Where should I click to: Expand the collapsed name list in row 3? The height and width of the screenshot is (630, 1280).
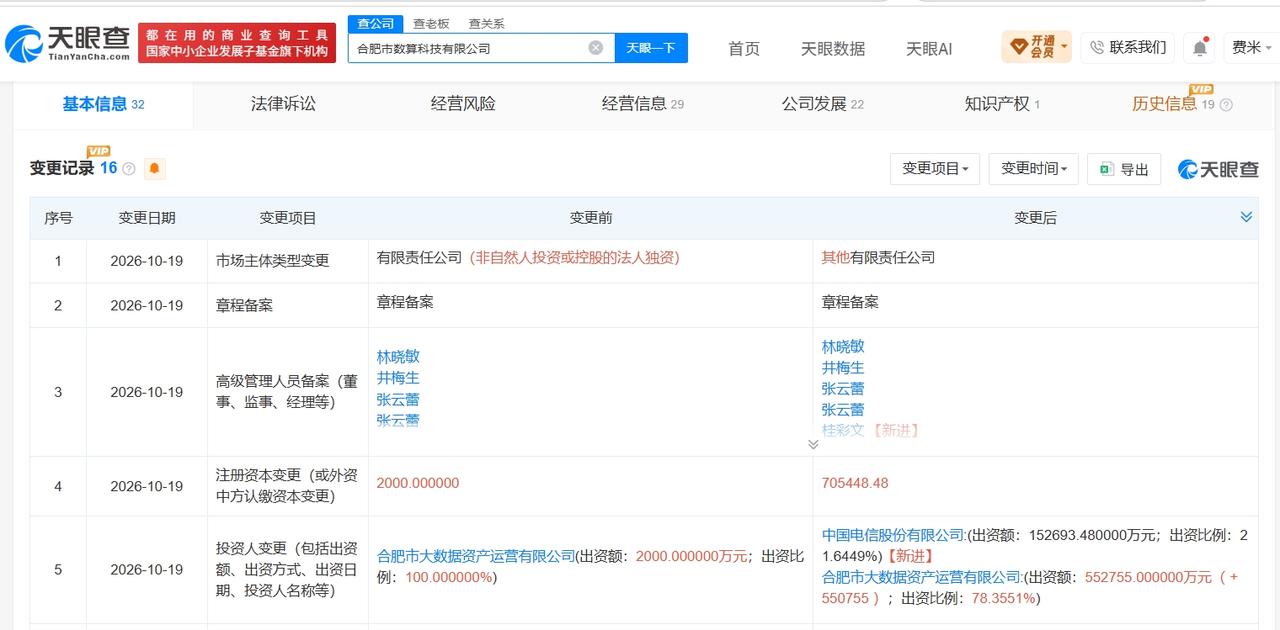pos(813,444)
